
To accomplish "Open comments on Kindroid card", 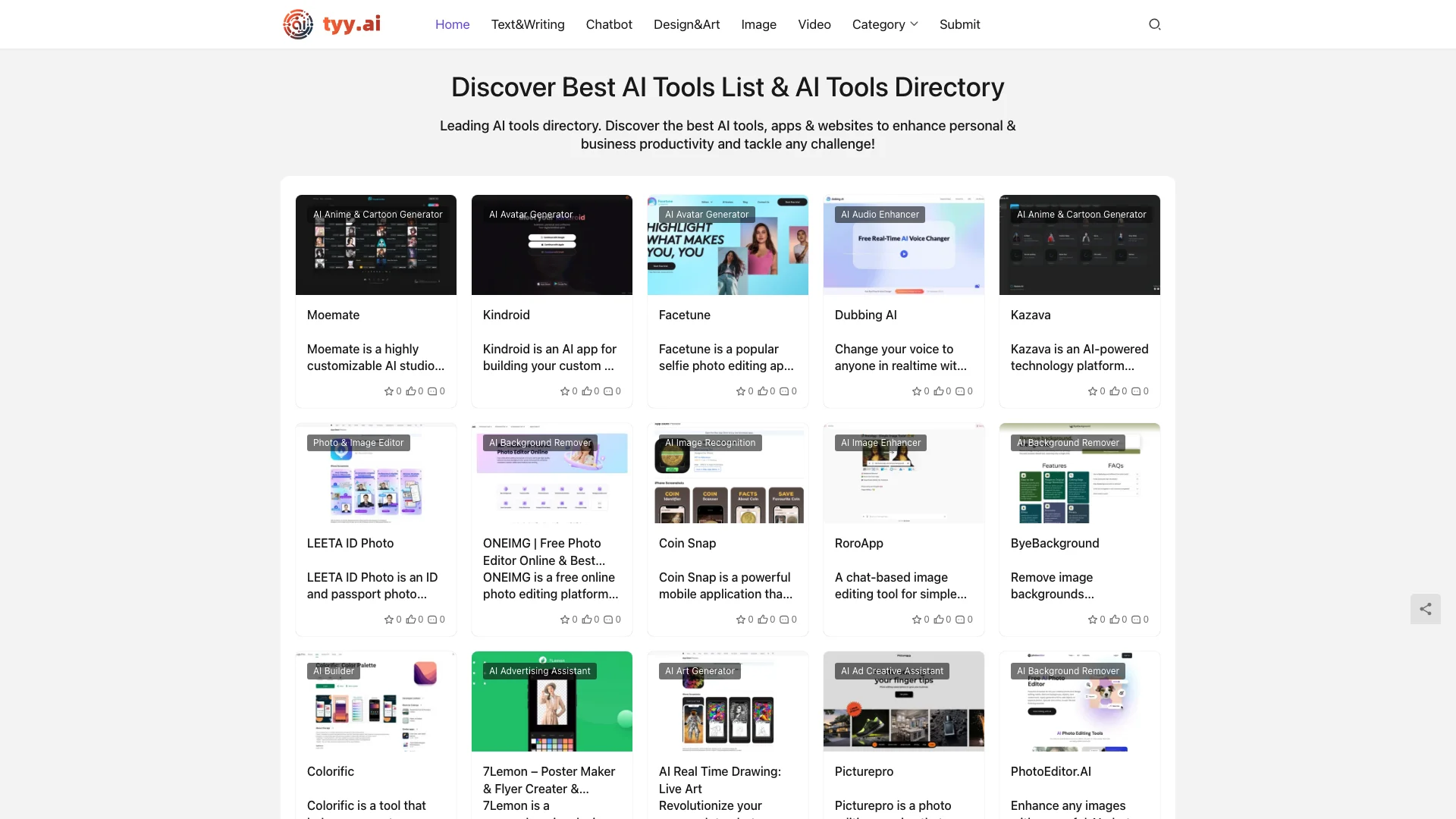I will [x=608, y=391].
